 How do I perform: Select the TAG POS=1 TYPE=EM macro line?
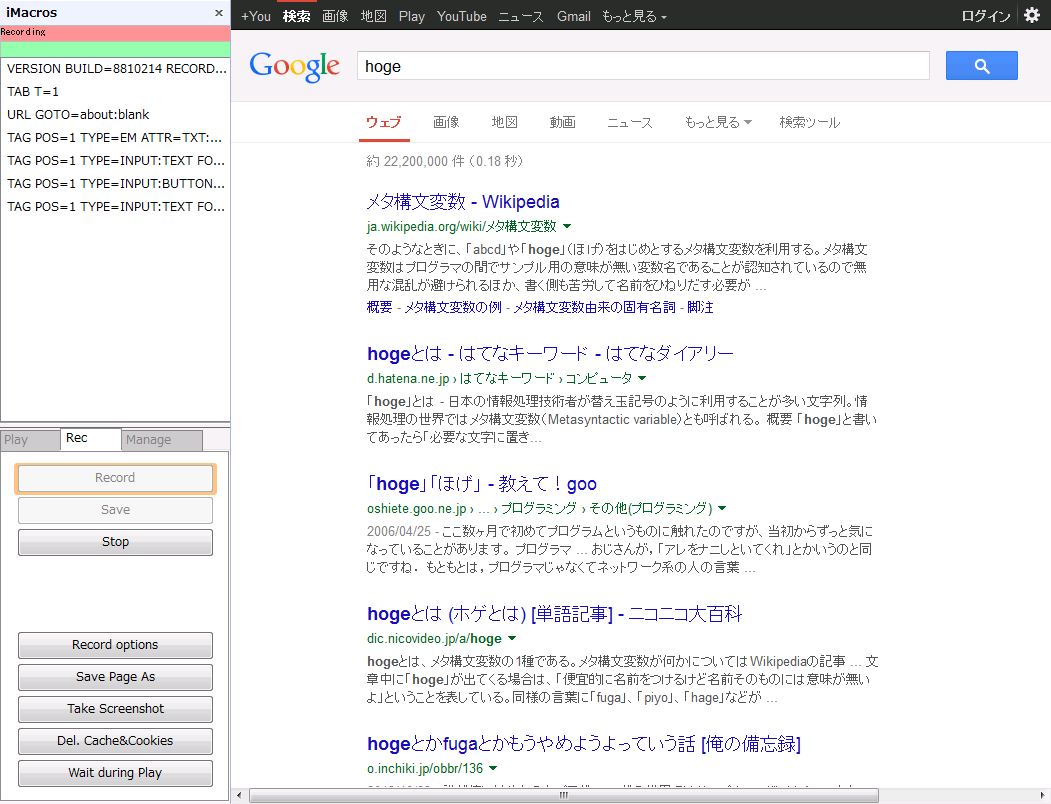[115, 137]
